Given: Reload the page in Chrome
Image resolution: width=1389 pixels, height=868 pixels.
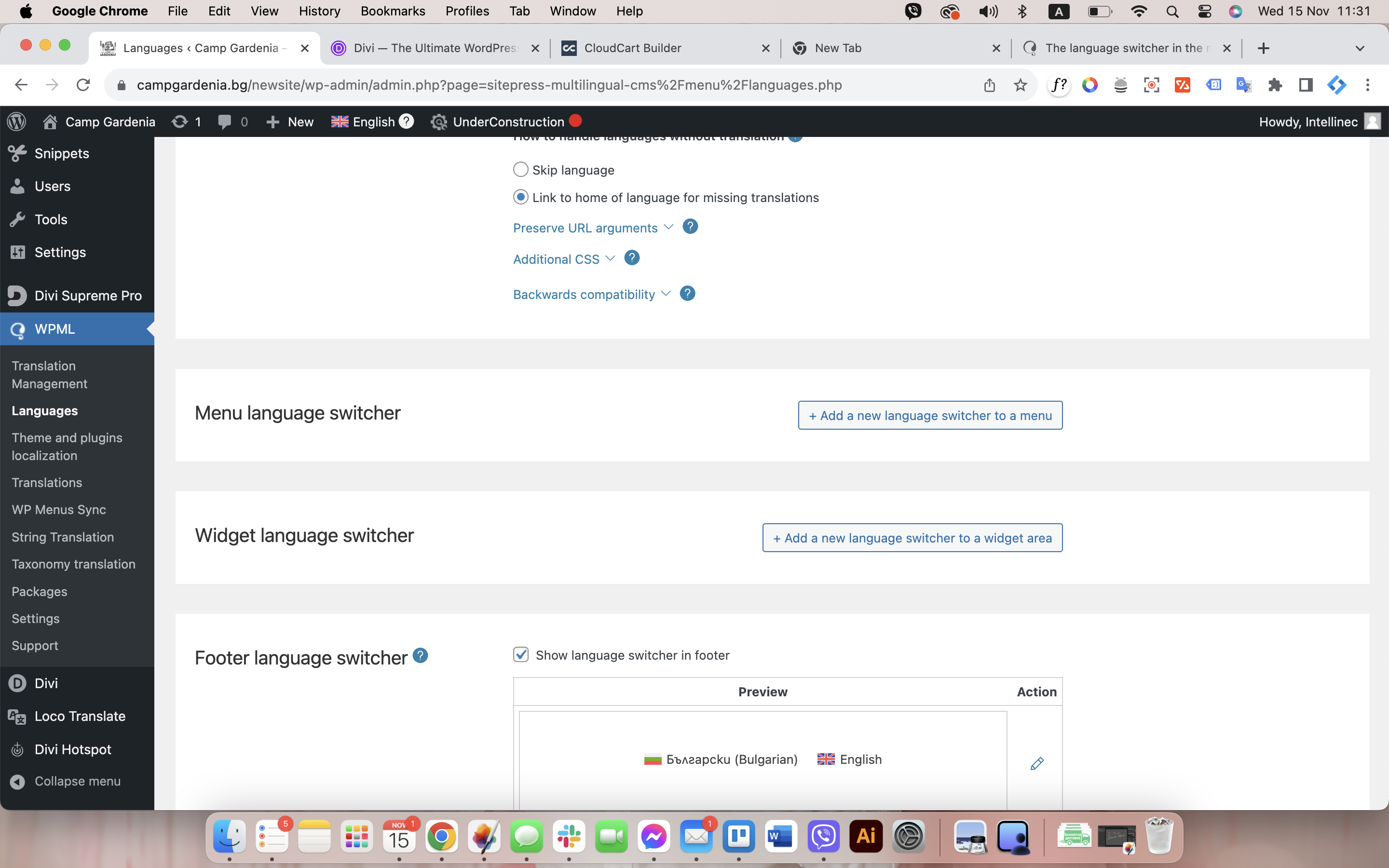Looking at the screenshot, I should (83, 85).
